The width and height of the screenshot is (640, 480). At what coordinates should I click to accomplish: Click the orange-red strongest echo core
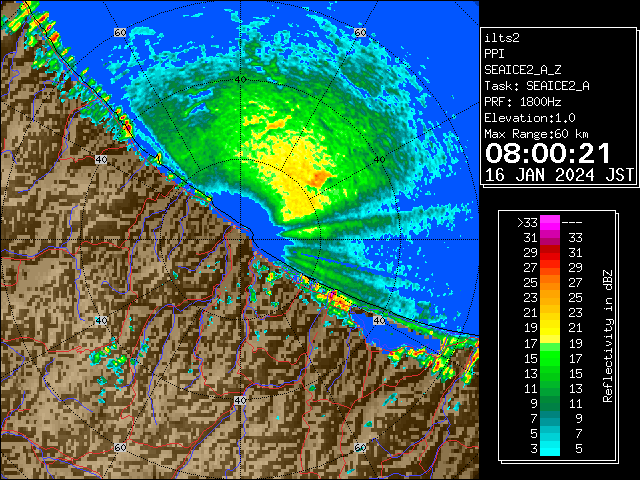tap(320, 178)
